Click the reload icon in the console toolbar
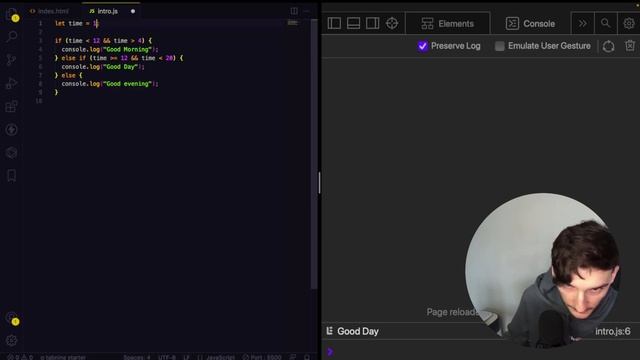Viewport: 640px width, 360px height. (608, 46)
